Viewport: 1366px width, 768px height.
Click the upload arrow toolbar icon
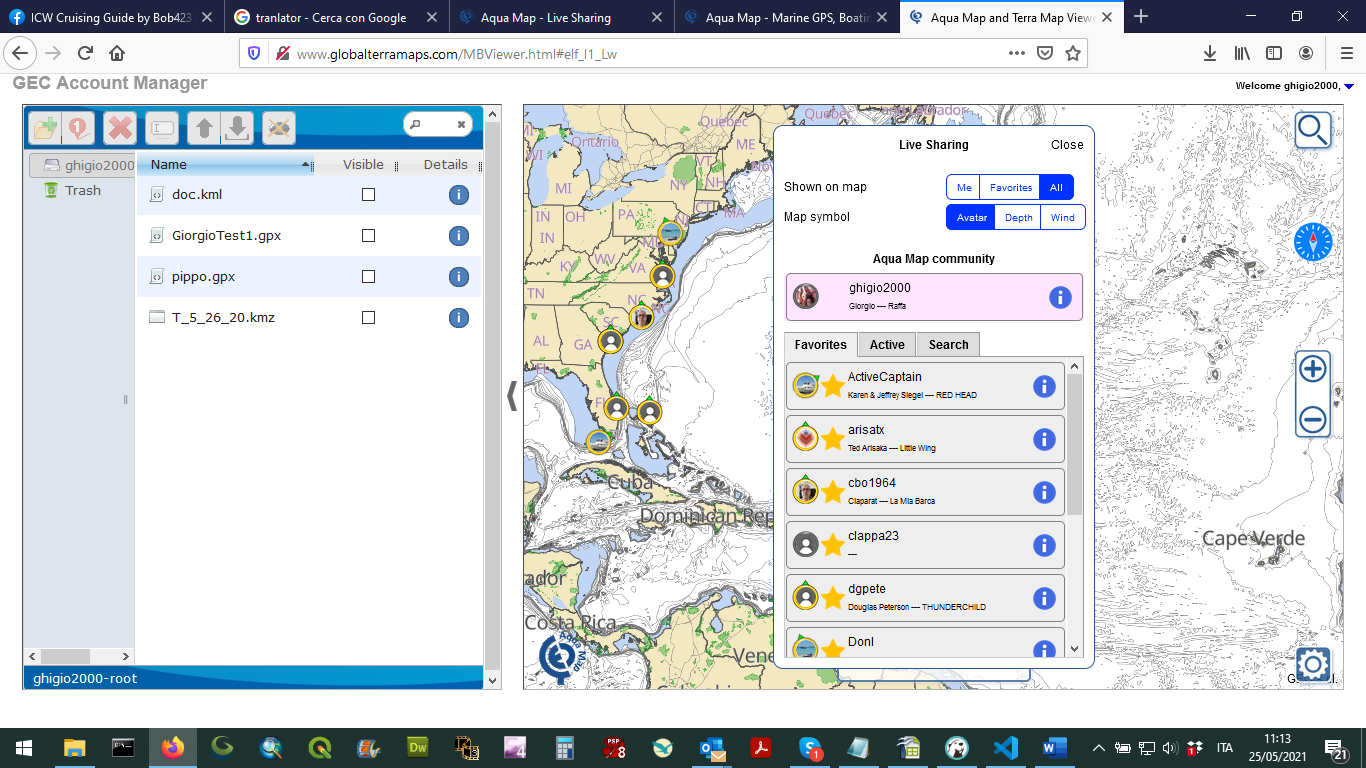point(204,128)
